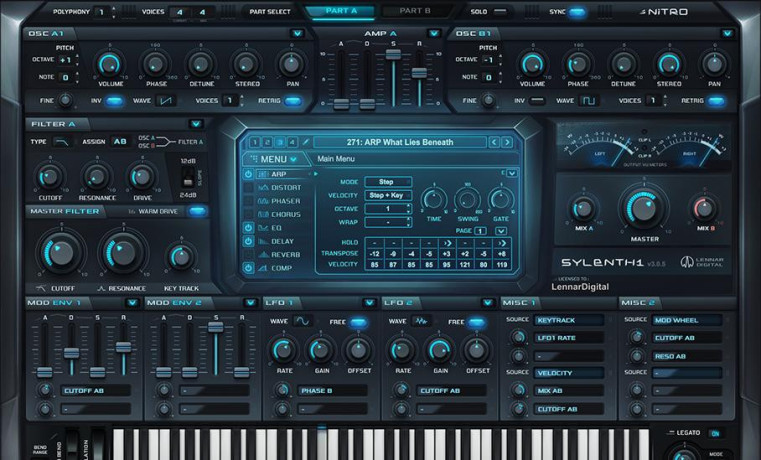Screen dimensions: 761x460
Task: Click the pencil edit icon beside the preset name
Action: pyautogui.click(x=306, y=142)
